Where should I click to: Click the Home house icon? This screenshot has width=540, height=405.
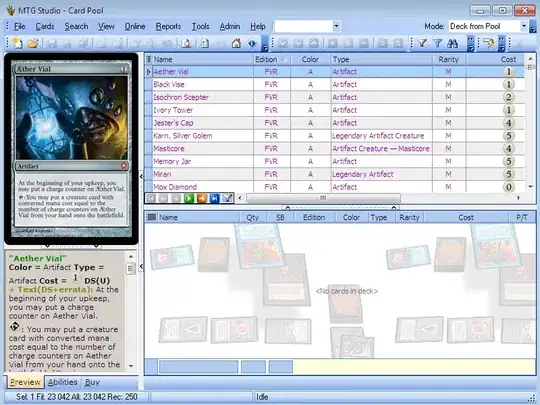click(236, 43)
